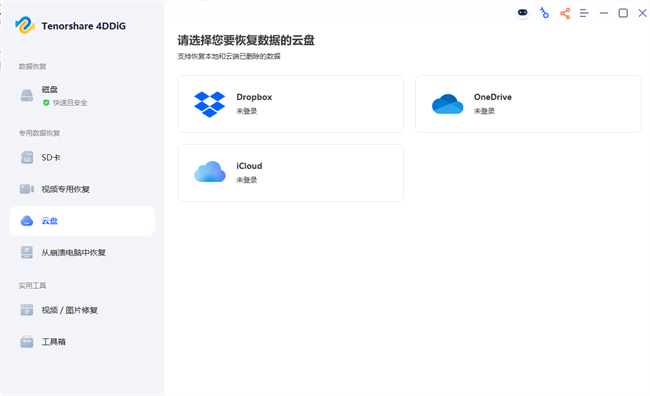Click the key registration icon
650x396 pixels.
544,13
